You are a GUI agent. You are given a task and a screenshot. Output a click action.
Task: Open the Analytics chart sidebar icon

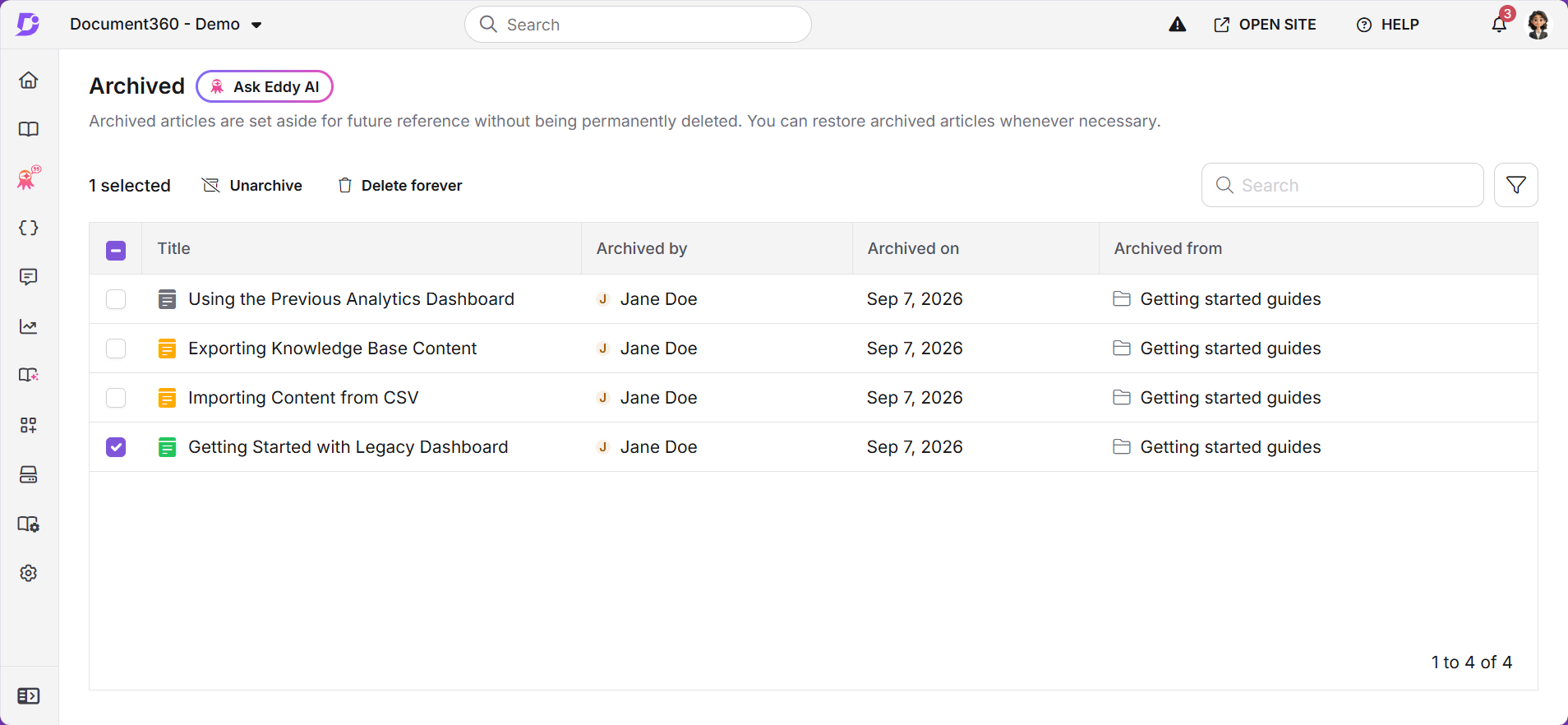[29, 326]
